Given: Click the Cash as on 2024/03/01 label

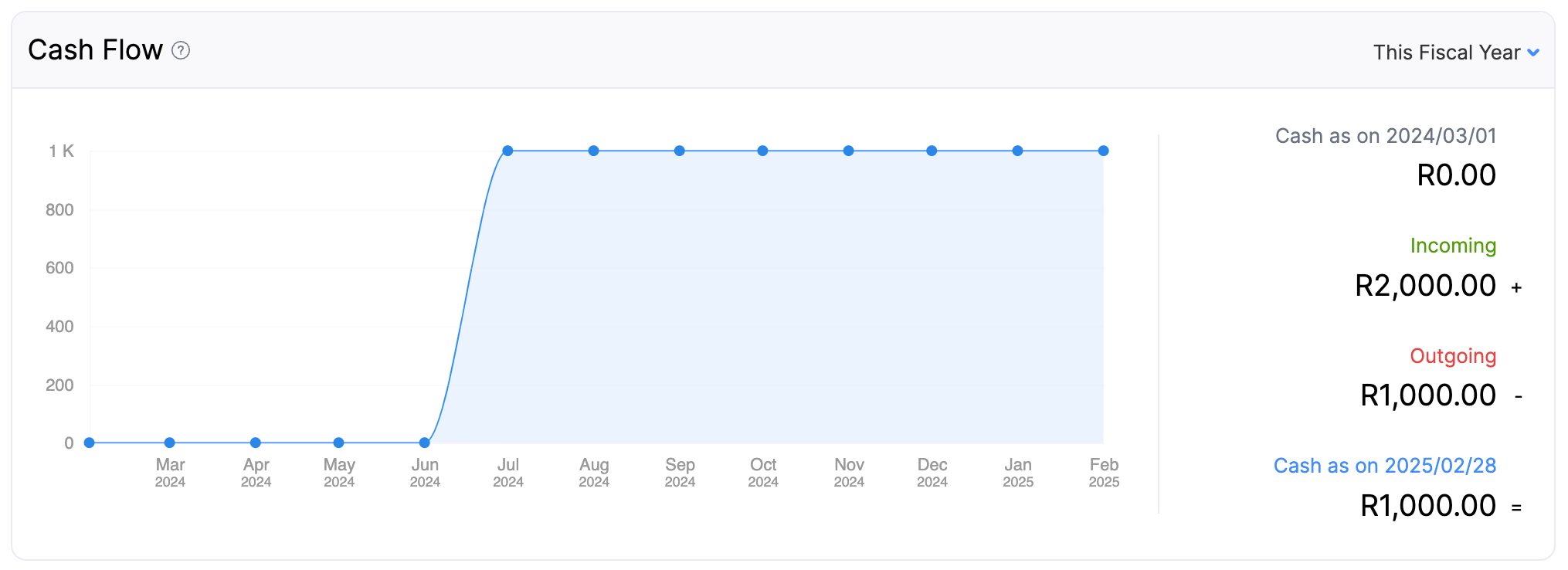Looking at the screenshot, I should pos(1386,135).
